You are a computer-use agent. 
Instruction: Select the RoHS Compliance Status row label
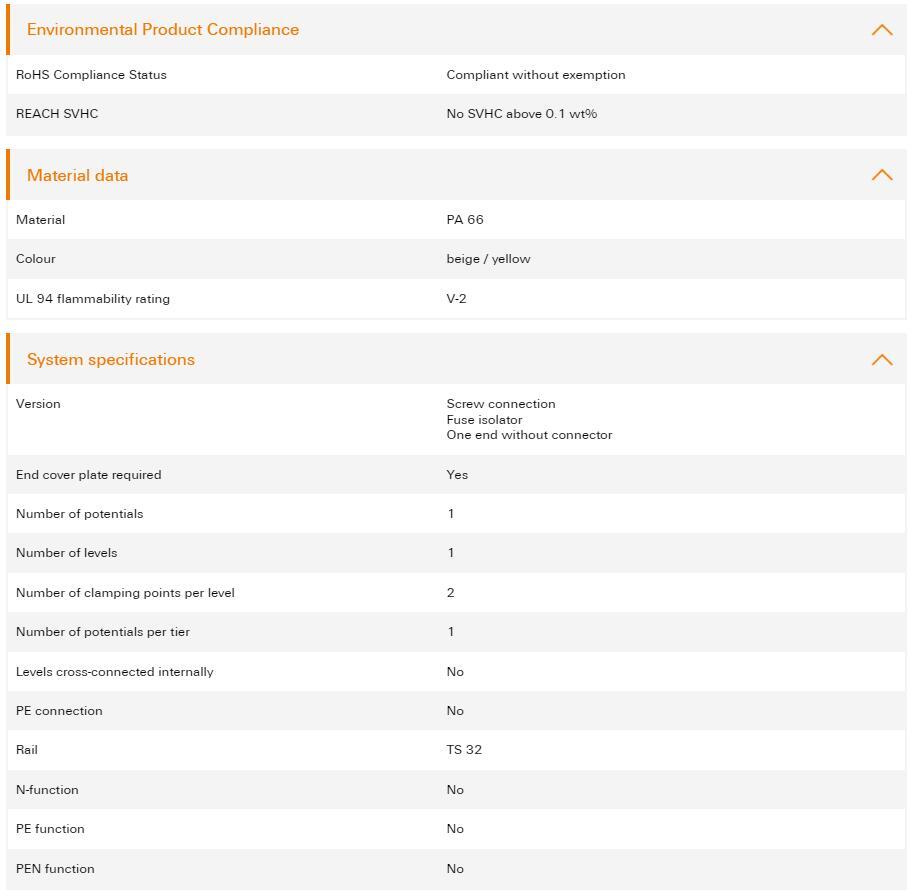pos(91,75)
